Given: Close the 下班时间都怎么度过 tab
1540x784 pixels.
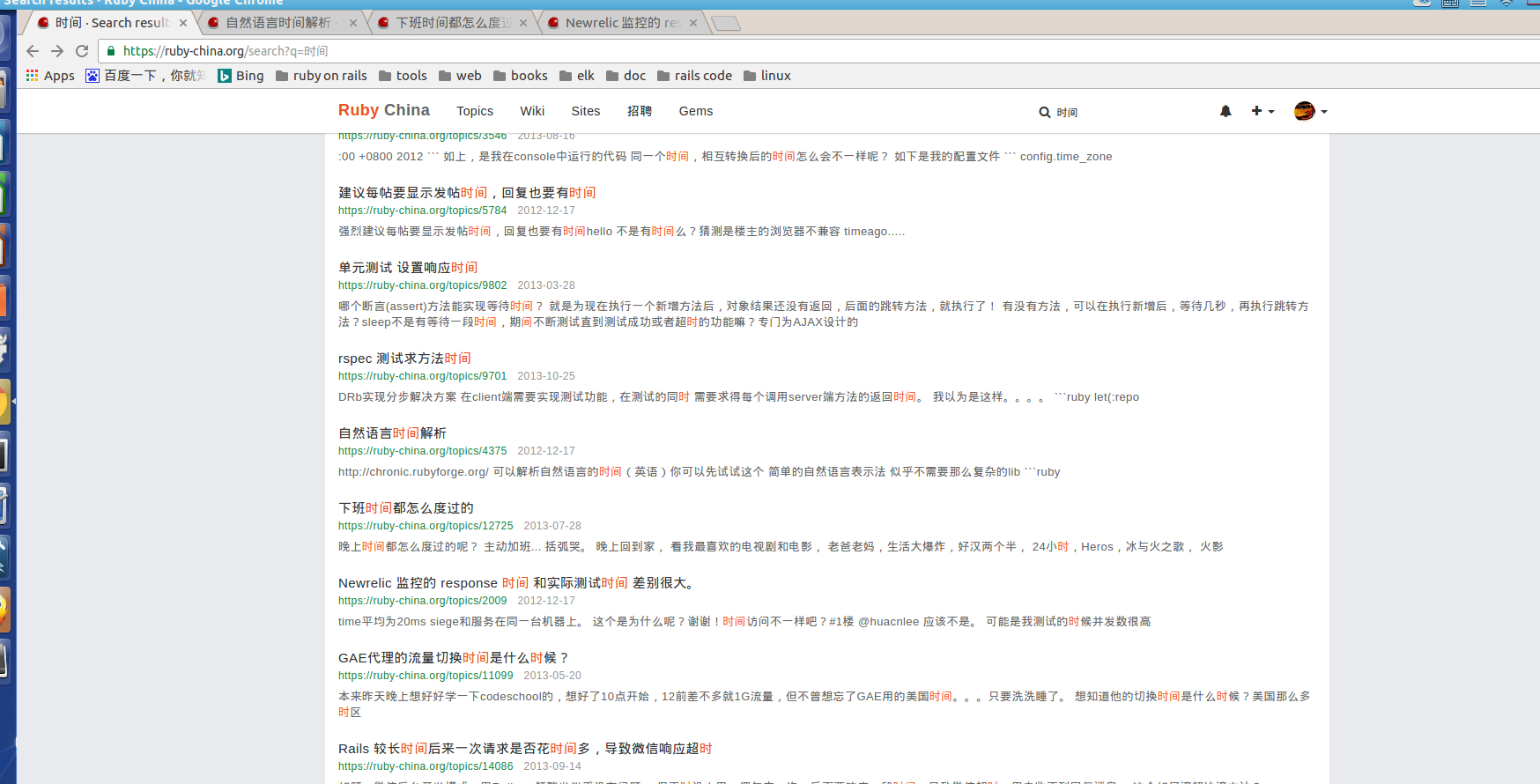Looking at the screenshot, I should coord(523,23).
